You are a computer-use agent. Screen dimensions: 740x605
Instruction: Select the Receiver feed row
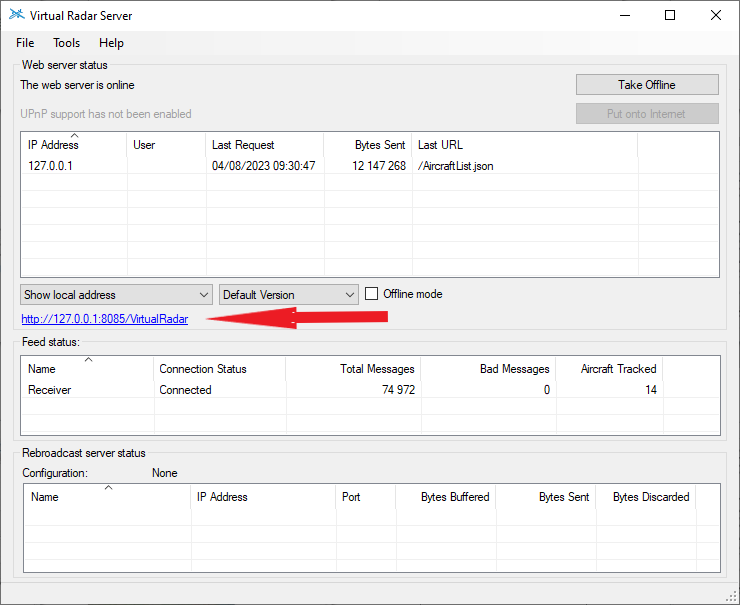(370, 390)
